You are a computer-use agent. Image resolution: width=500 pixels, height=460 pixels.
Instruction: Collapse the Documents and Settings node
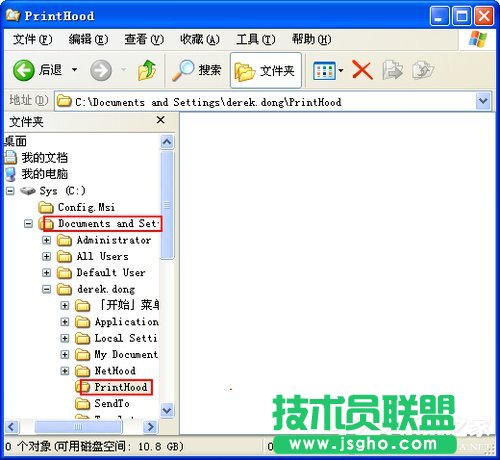pos(29,223)
